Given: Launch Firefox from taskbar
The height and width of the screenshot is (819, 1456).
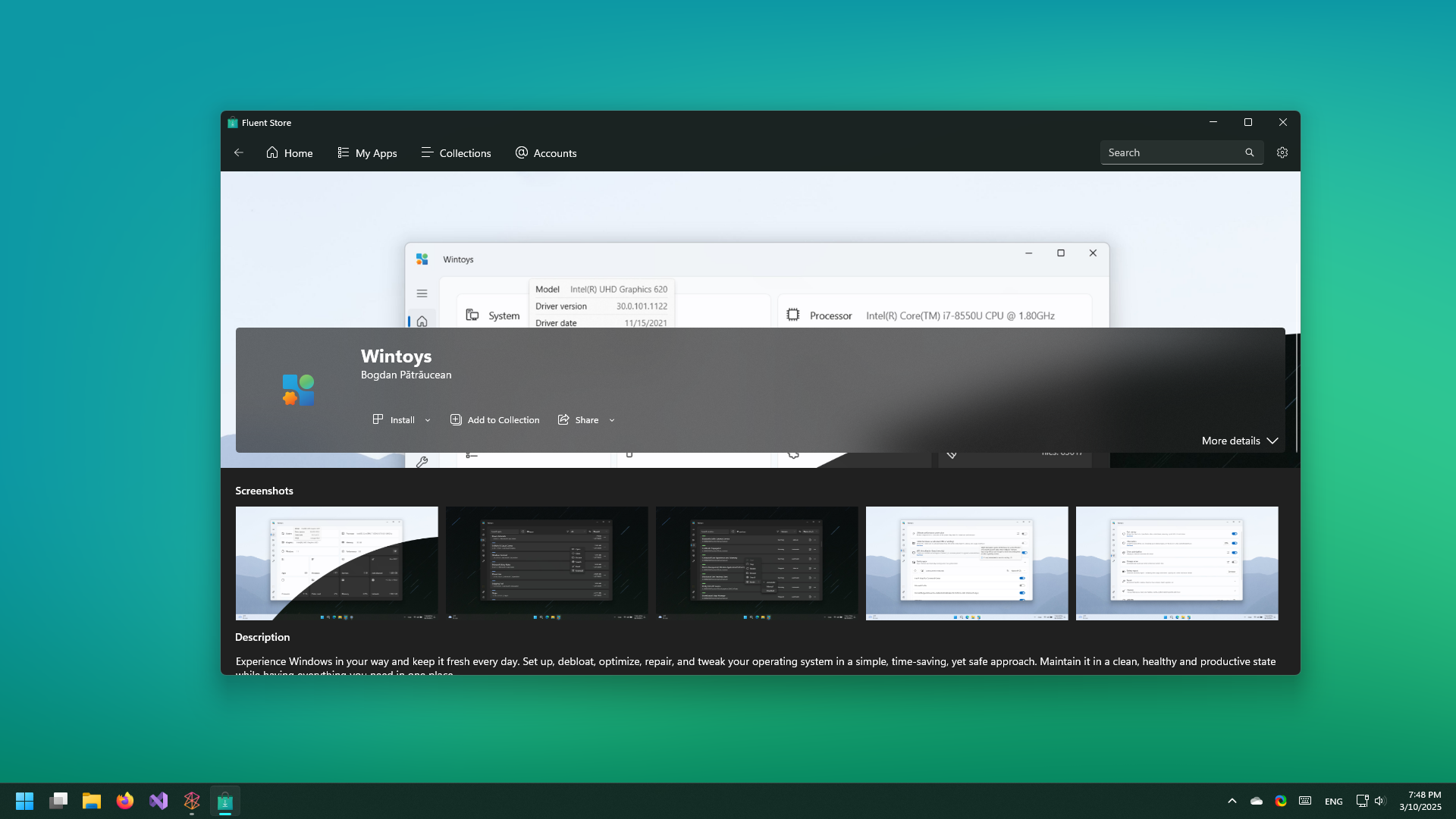Looking at the screenshot, I should [125, 801].
